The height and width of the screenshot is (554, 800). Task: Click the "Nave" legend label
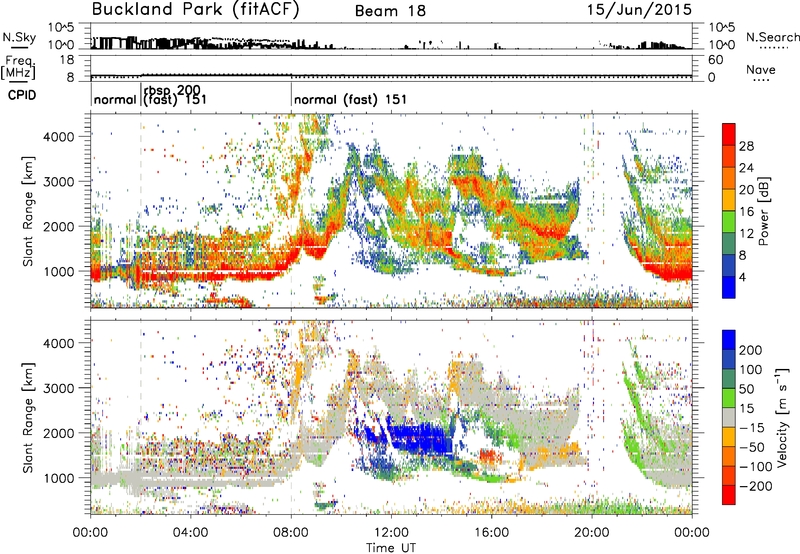pyautogui.click(x=761, y=70)
